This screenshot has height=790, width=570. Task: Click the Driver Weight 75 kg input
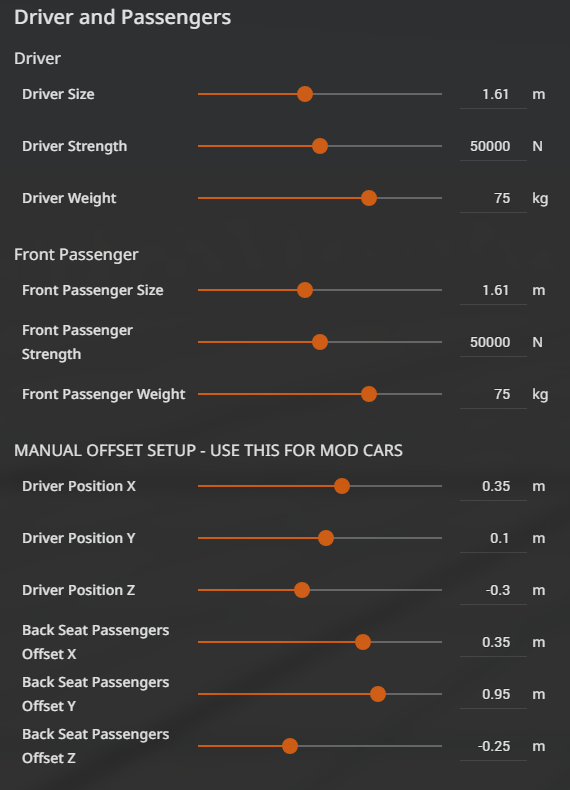(x=493, y=199)
